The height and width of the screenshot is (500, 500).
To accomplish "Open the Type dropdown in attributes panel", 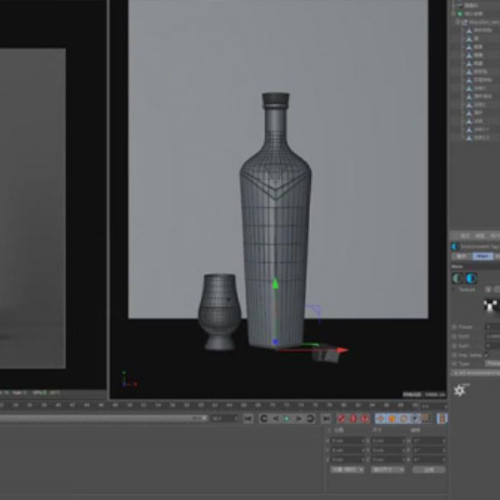I will point(492,364).
